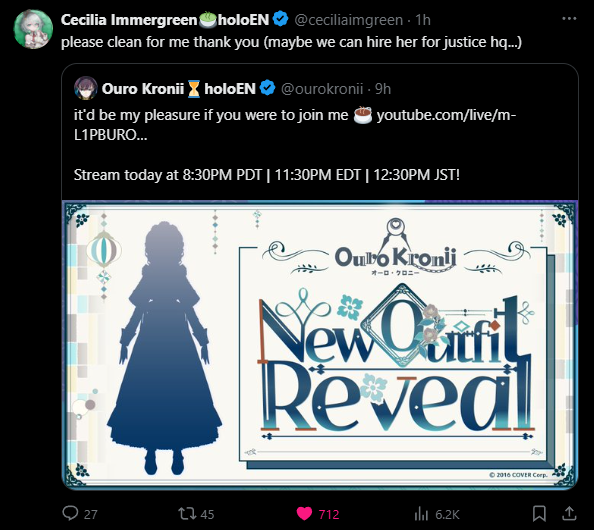Open the view analytics bar chart icon

pos(421,514)
